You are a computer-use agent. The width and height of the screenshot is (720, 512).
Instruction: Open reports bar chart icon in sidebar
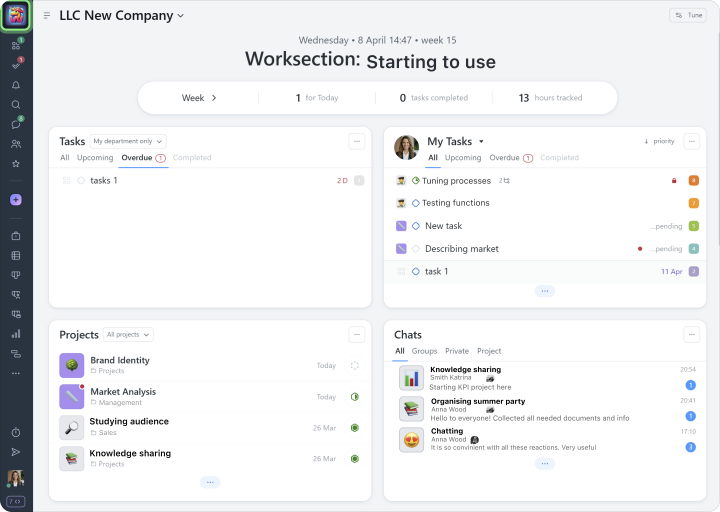pos(16,334)
